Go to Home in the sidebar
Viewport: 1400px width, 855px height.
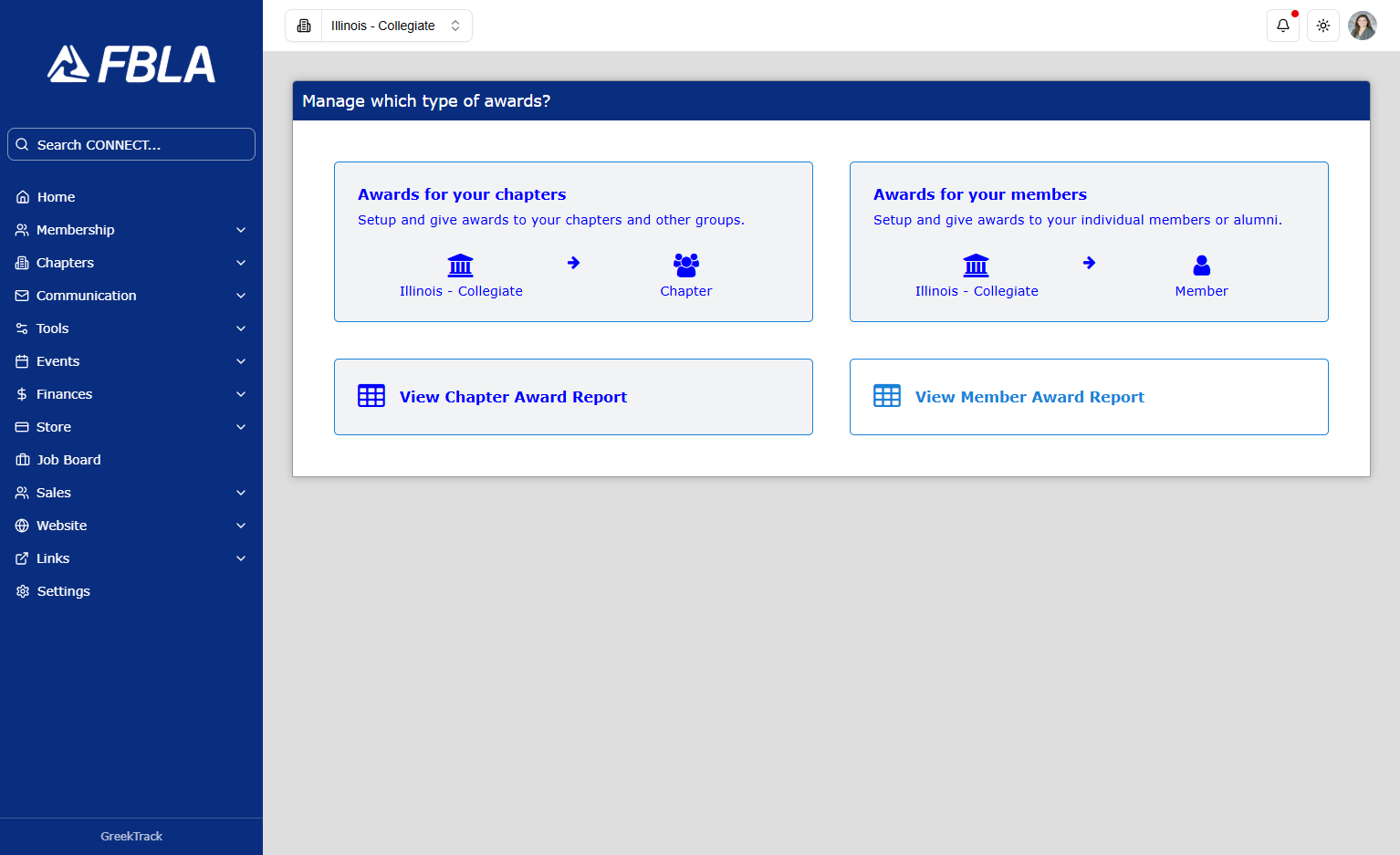131,197
